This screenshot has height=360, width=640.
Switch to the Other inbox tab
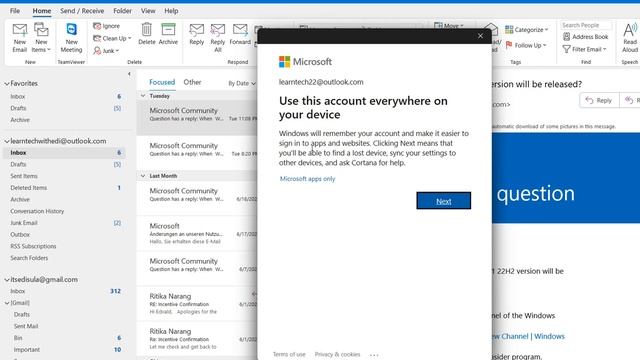192,82
